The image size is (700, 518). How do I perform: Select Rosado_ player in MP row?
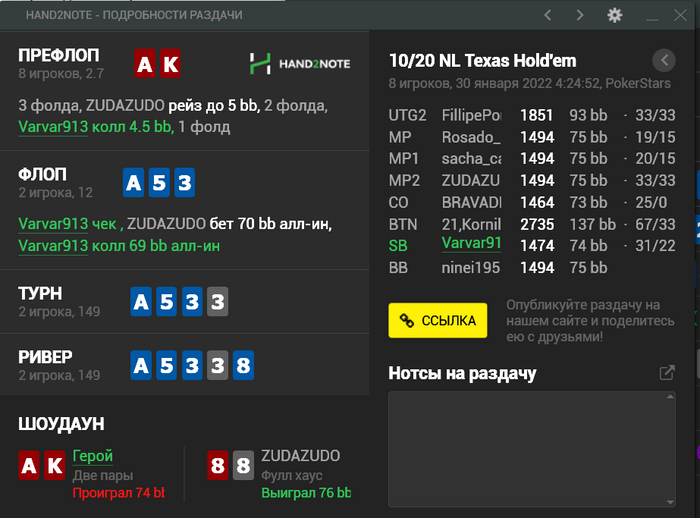pos(471,137)
